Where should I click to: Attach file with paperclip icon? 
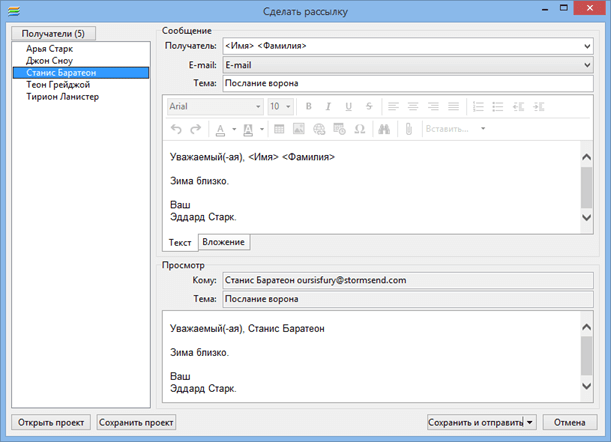(x=408, y=129)
